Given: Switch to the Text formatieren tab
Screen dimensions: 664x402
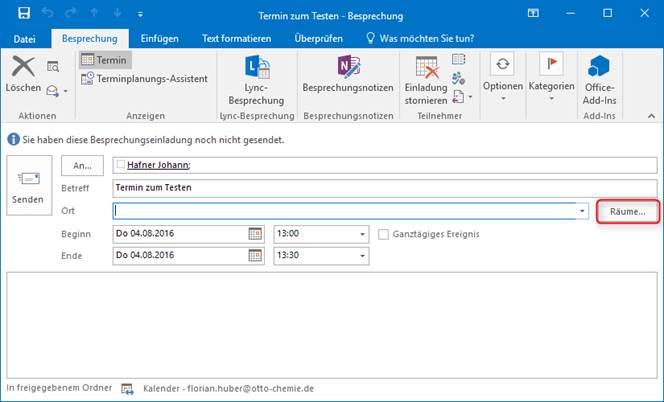Looking at the screenshot, I should tap(236, 39).
